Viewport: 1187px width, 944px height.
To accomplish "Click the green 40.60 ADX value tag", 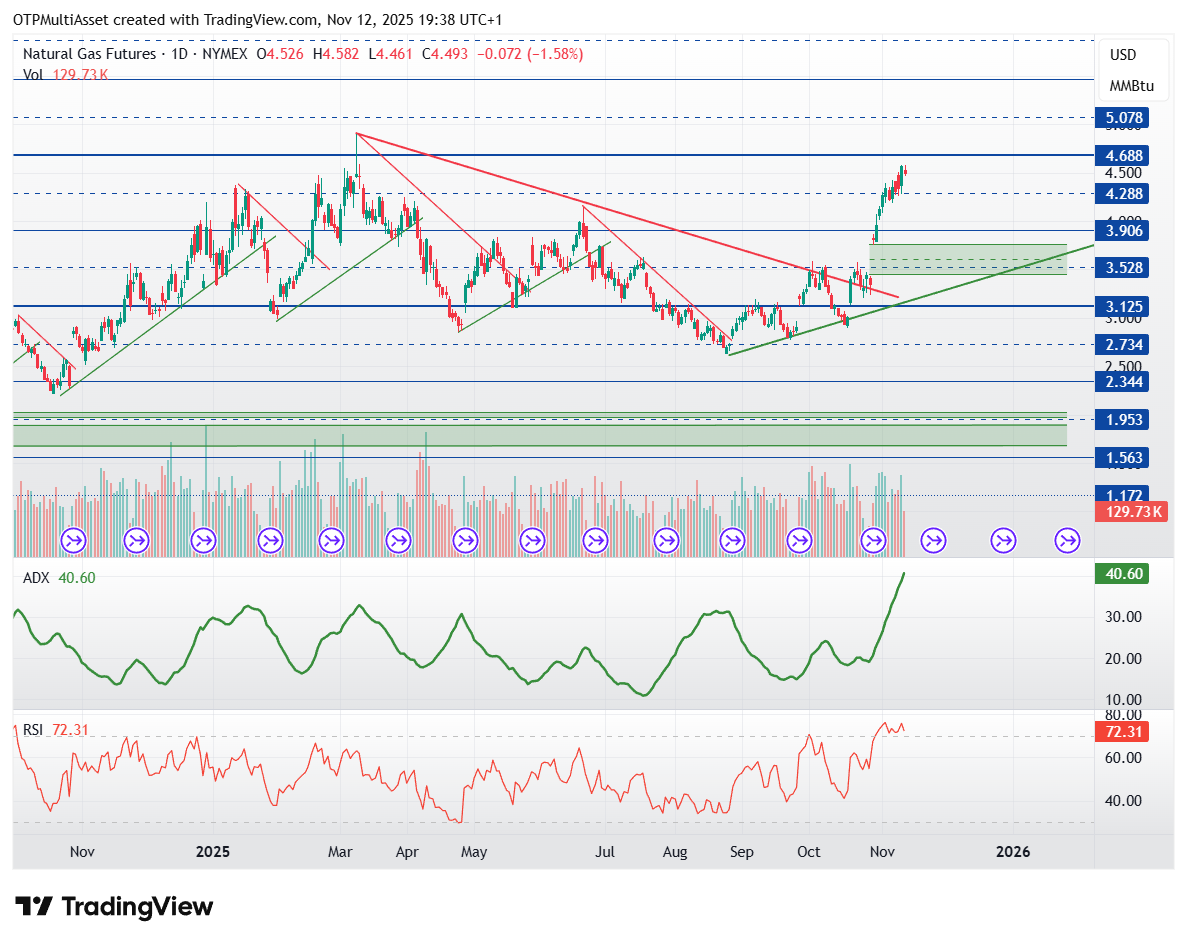I will point(1124,574).
